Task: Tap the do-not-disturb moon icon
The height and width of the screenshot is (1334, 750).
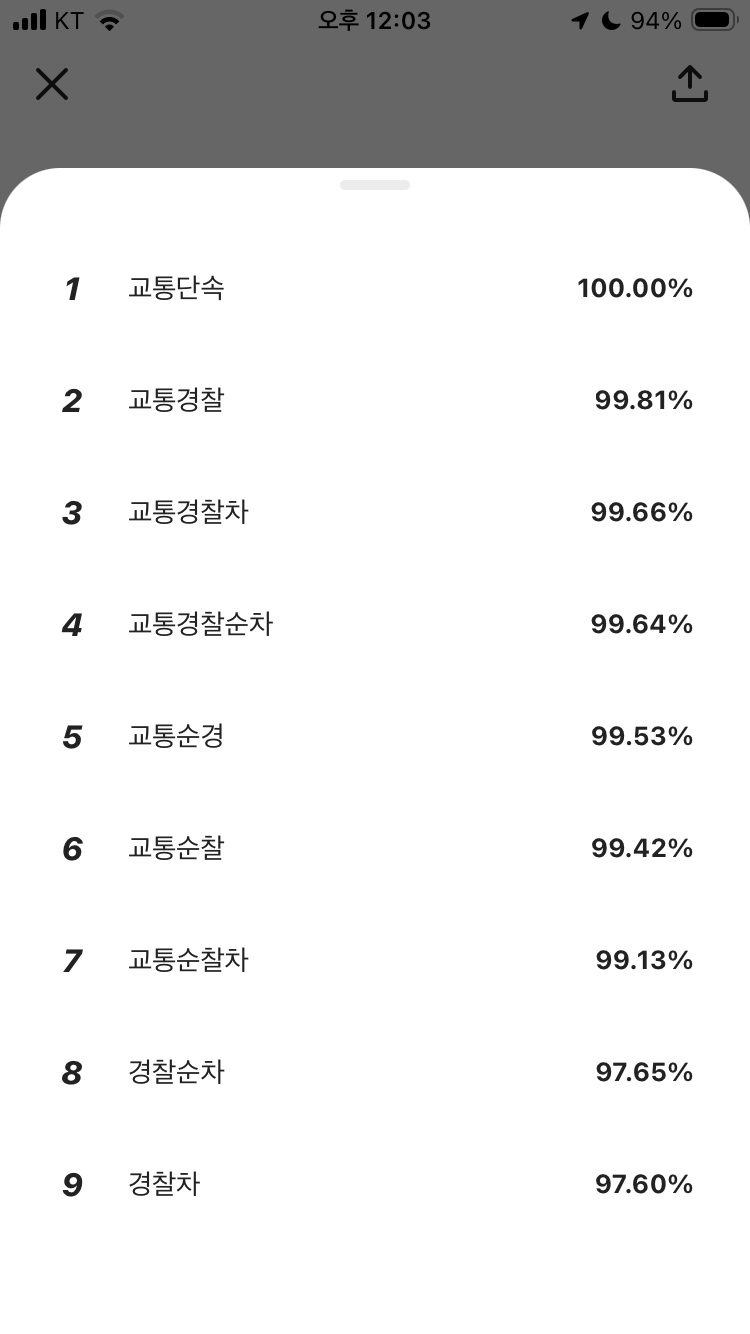Action: [x=610, y=20]
